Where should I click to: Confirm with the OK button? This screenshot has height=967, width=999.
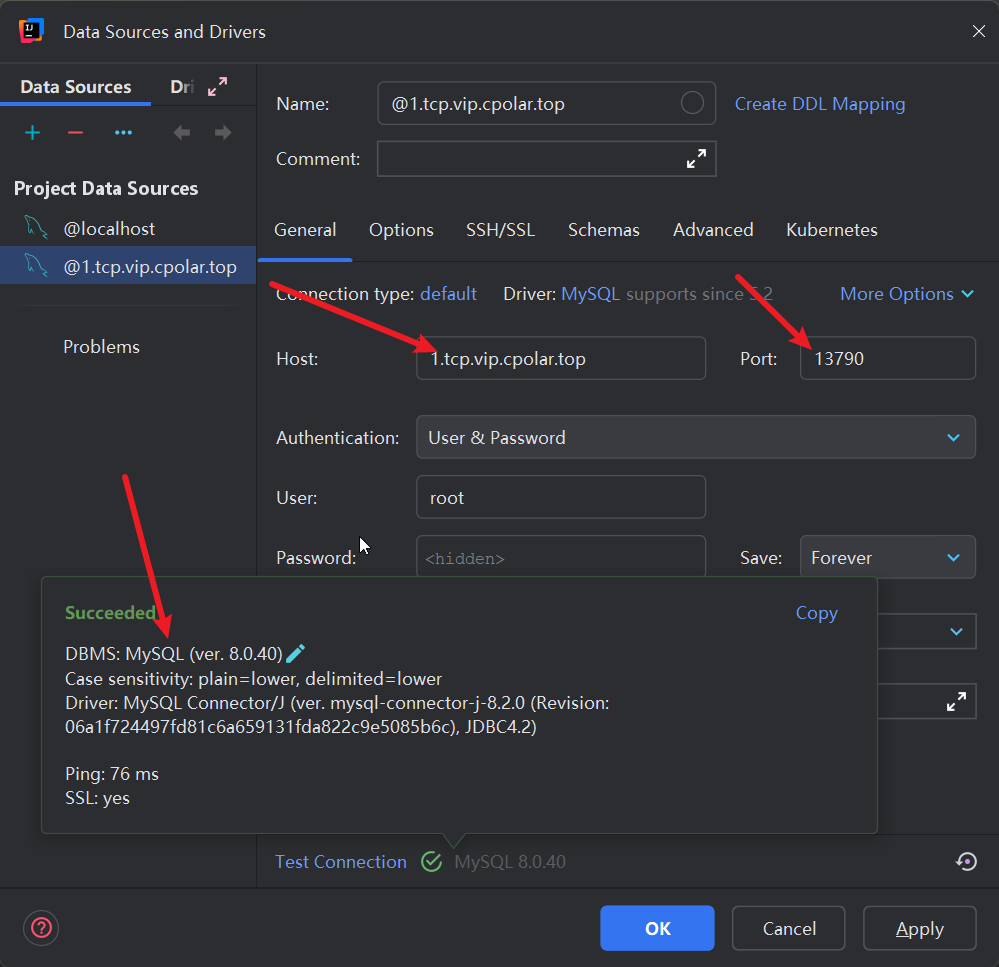pyautogui.click(x=657, y=928)
